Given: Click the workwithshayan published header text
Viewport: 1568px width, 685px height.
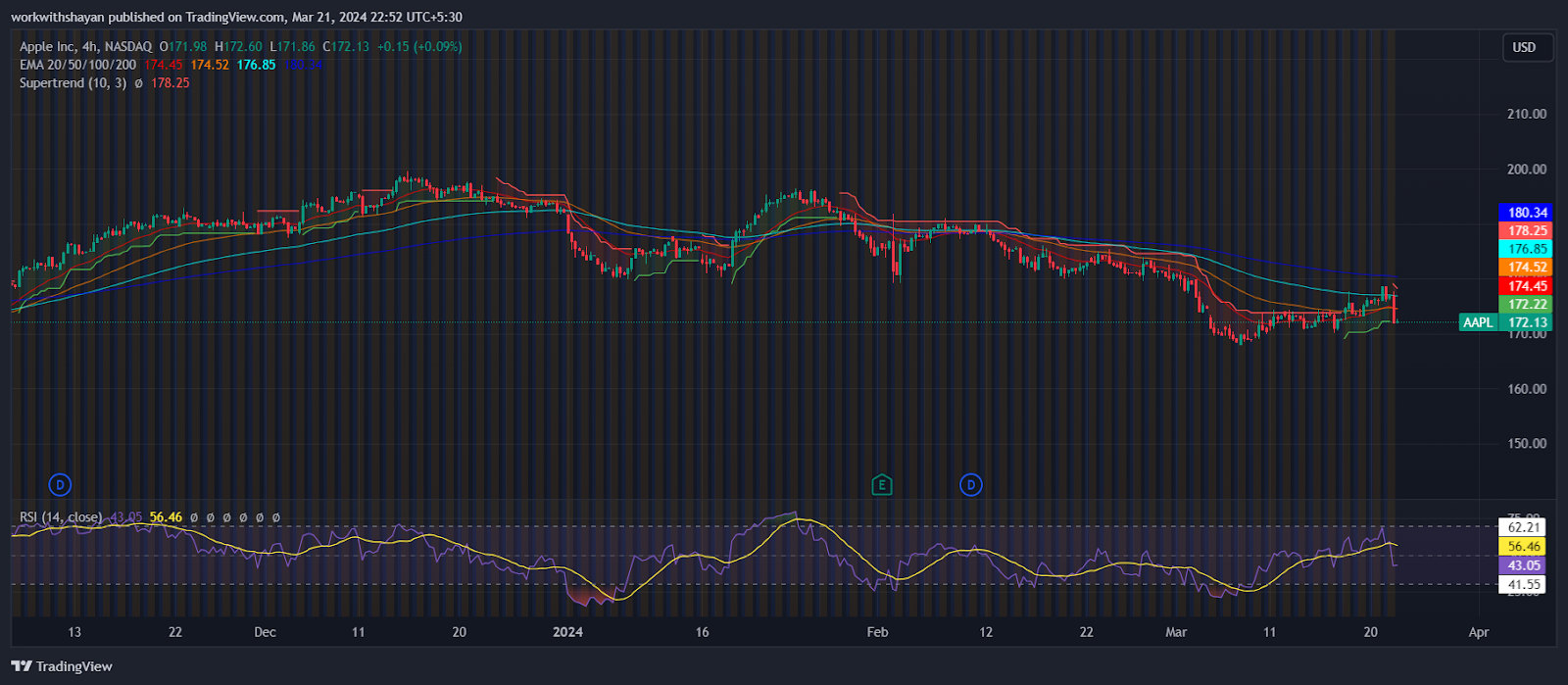Looking at the screenshot, I should point(236,17).
